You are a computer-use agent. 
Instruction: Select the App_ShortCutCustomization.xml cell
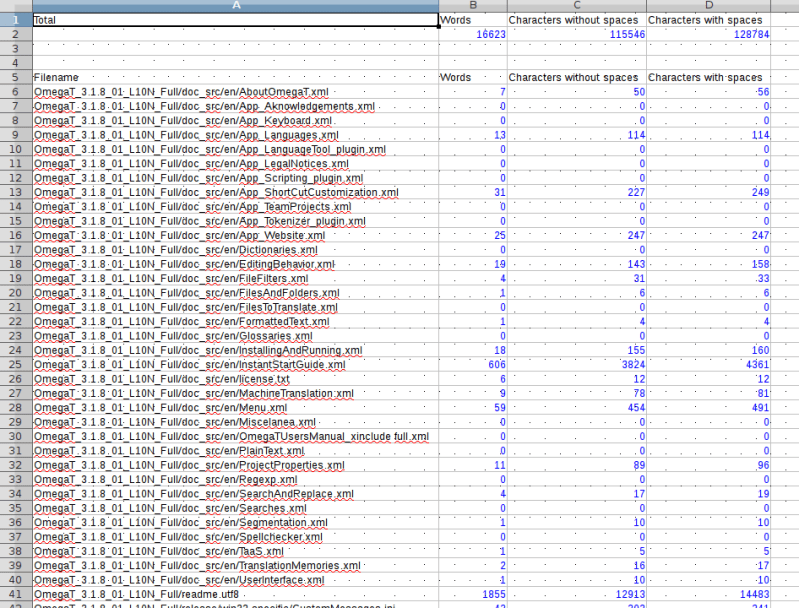point(235,192)
